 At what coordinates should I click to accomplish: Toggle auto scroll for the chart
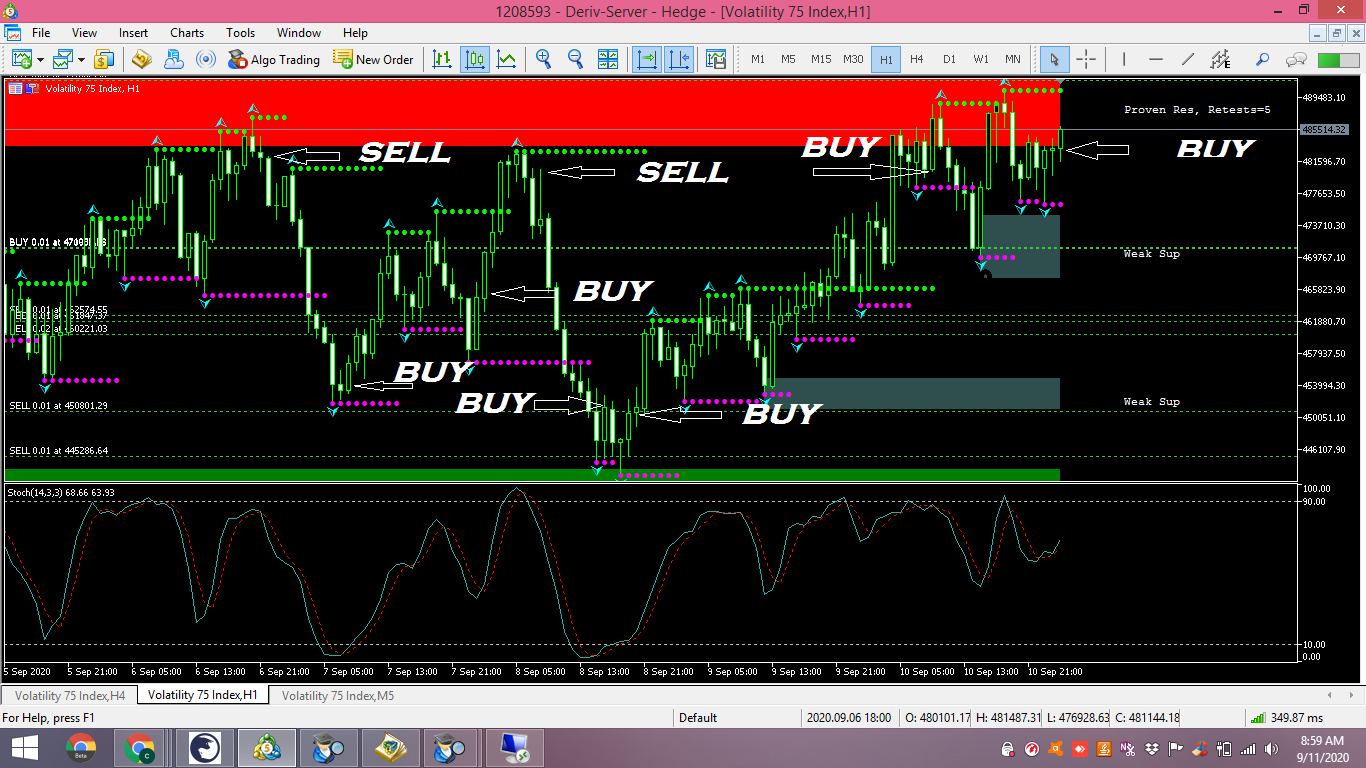coord(647,60)
